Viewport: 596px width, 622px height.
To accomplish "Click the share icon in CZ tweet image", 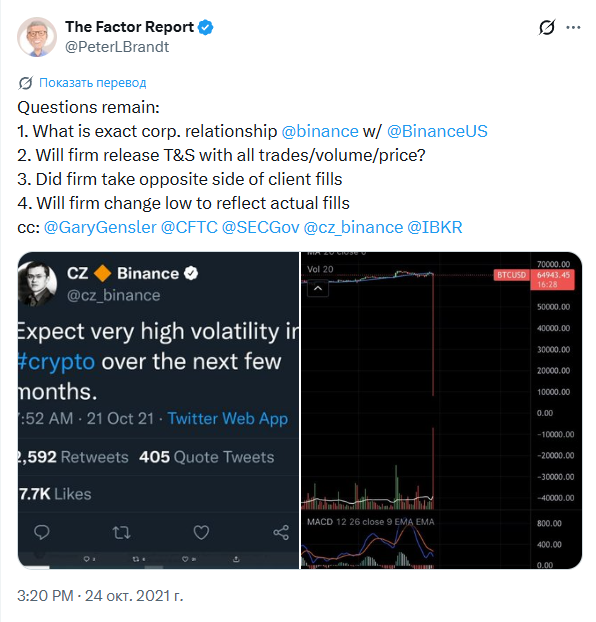I will pos(281,532).
